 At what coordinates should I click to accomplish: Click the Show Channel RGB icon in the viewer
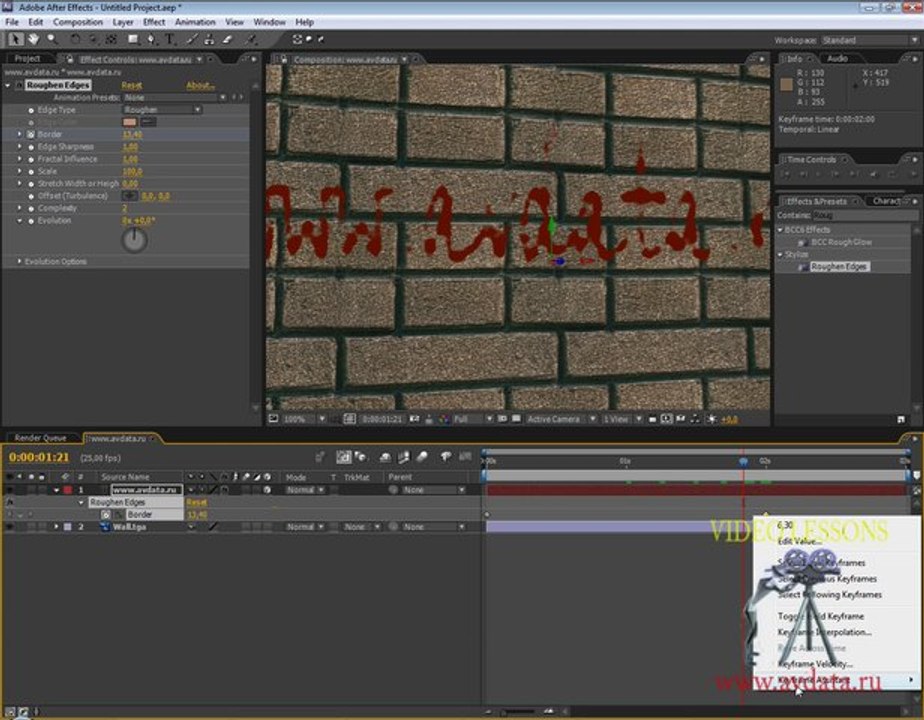tap(444, 419)
